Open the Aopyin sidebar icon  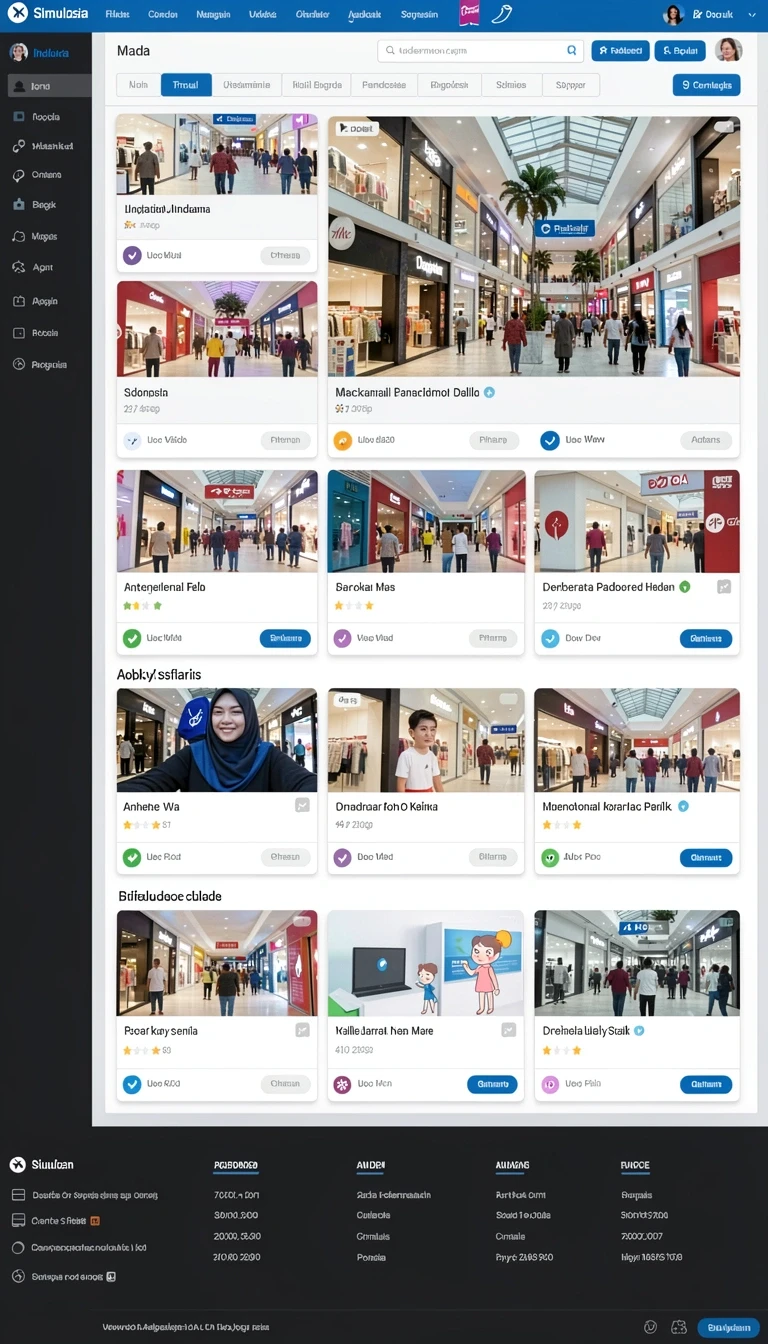19,301
